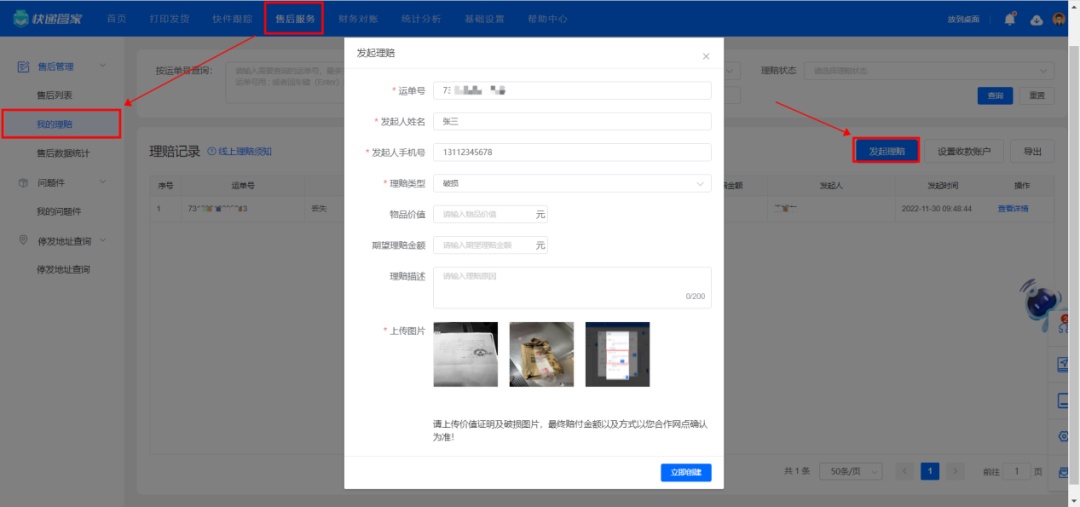The height and width of the screenshot is (507, 1080).
Task: Click the robot assistant mascot icon
Action: point(1040,301)
